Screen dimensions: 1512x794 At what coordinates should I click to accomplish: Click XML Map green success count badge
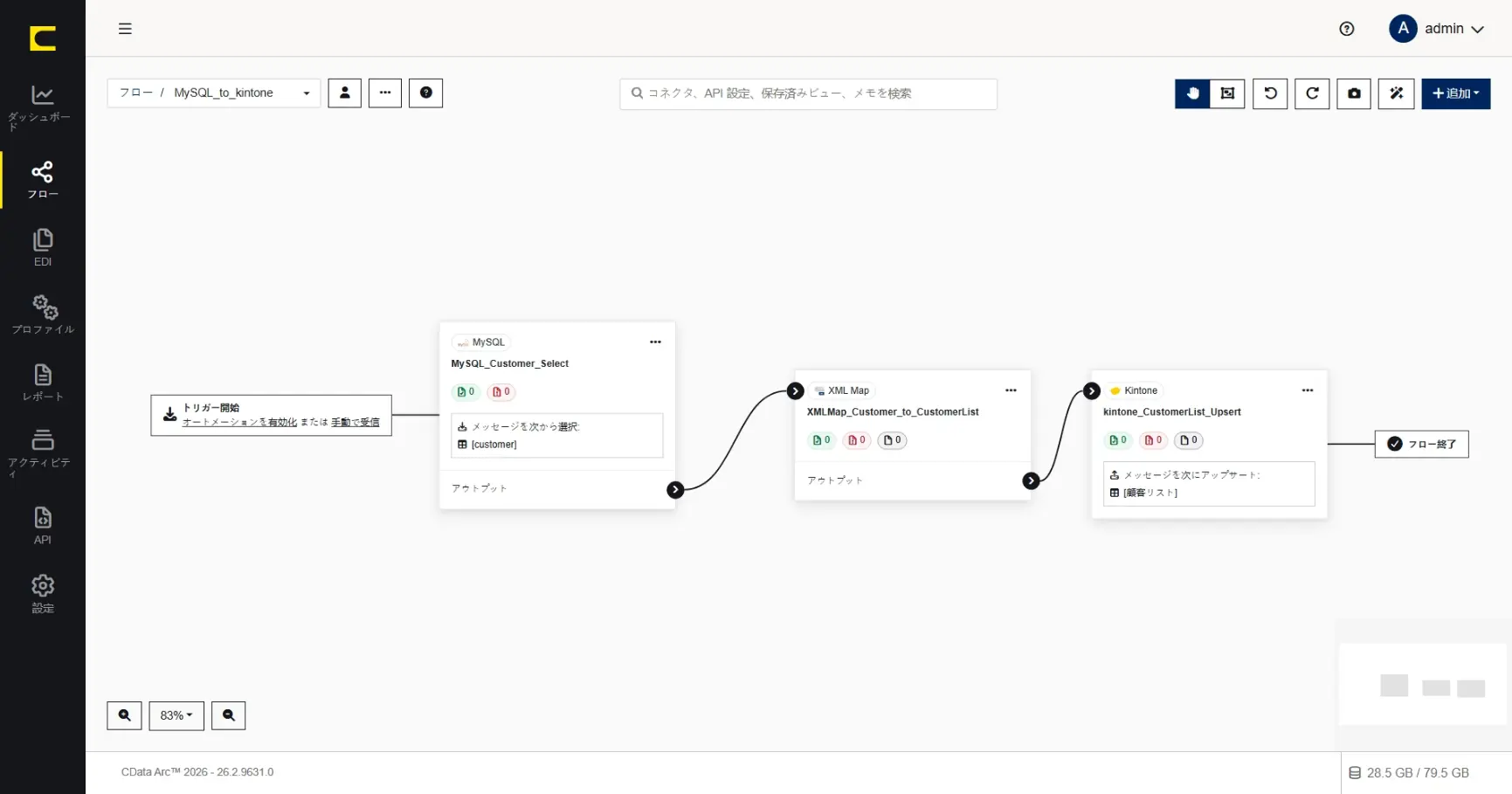click(822, 440)
